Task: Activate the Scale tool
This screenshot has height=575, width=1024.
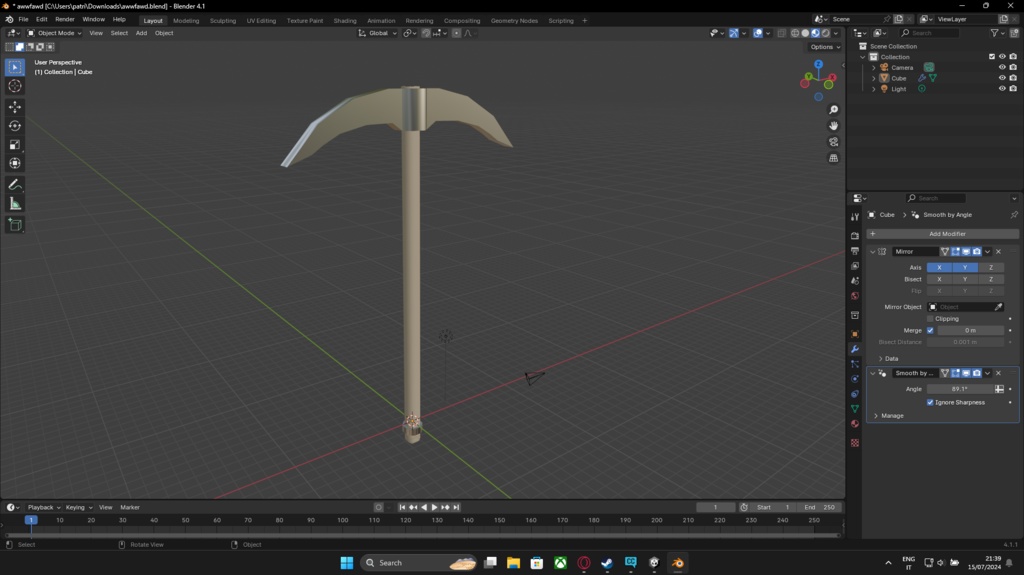Action: (x=15, y=144)
